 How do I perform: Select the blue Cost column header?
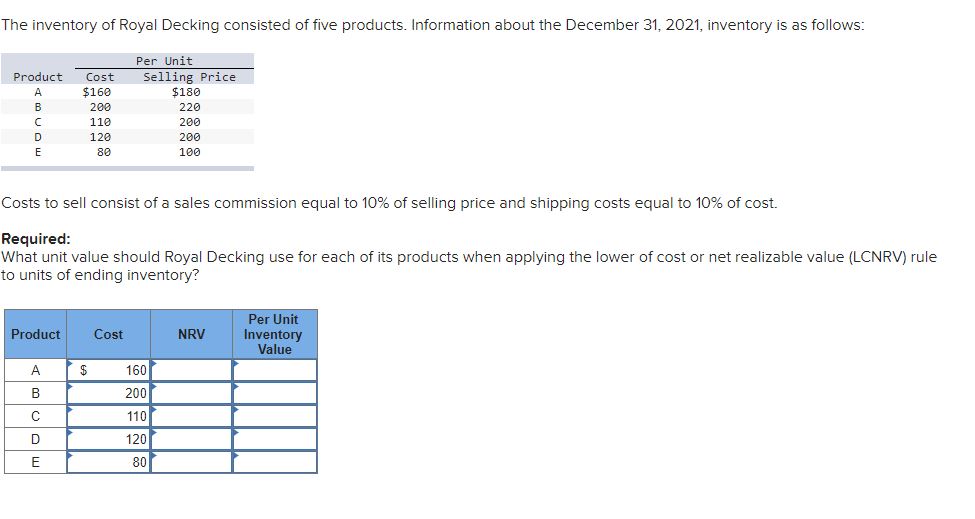click(108, 334)
